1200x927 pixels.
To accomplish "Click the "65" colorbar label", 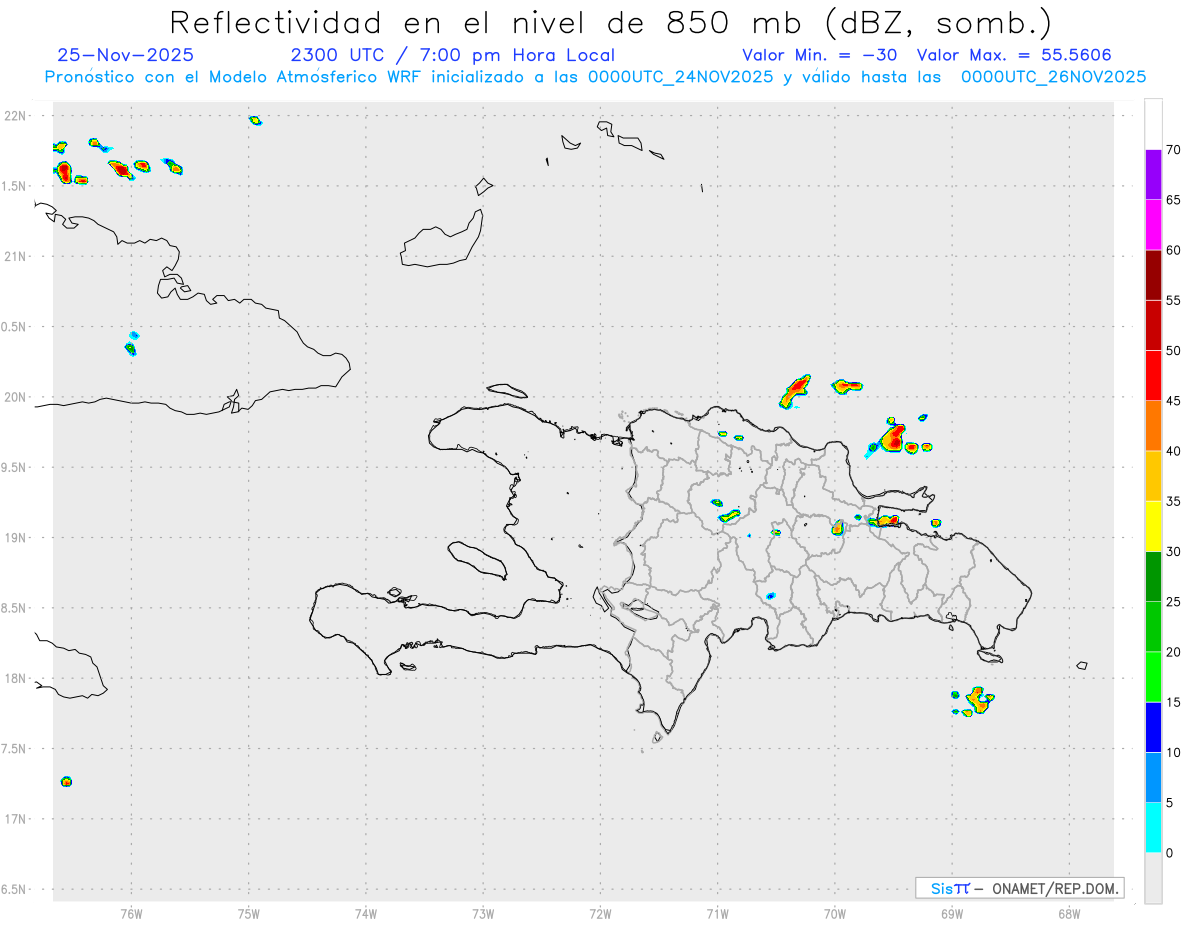I will (1173, 200).
